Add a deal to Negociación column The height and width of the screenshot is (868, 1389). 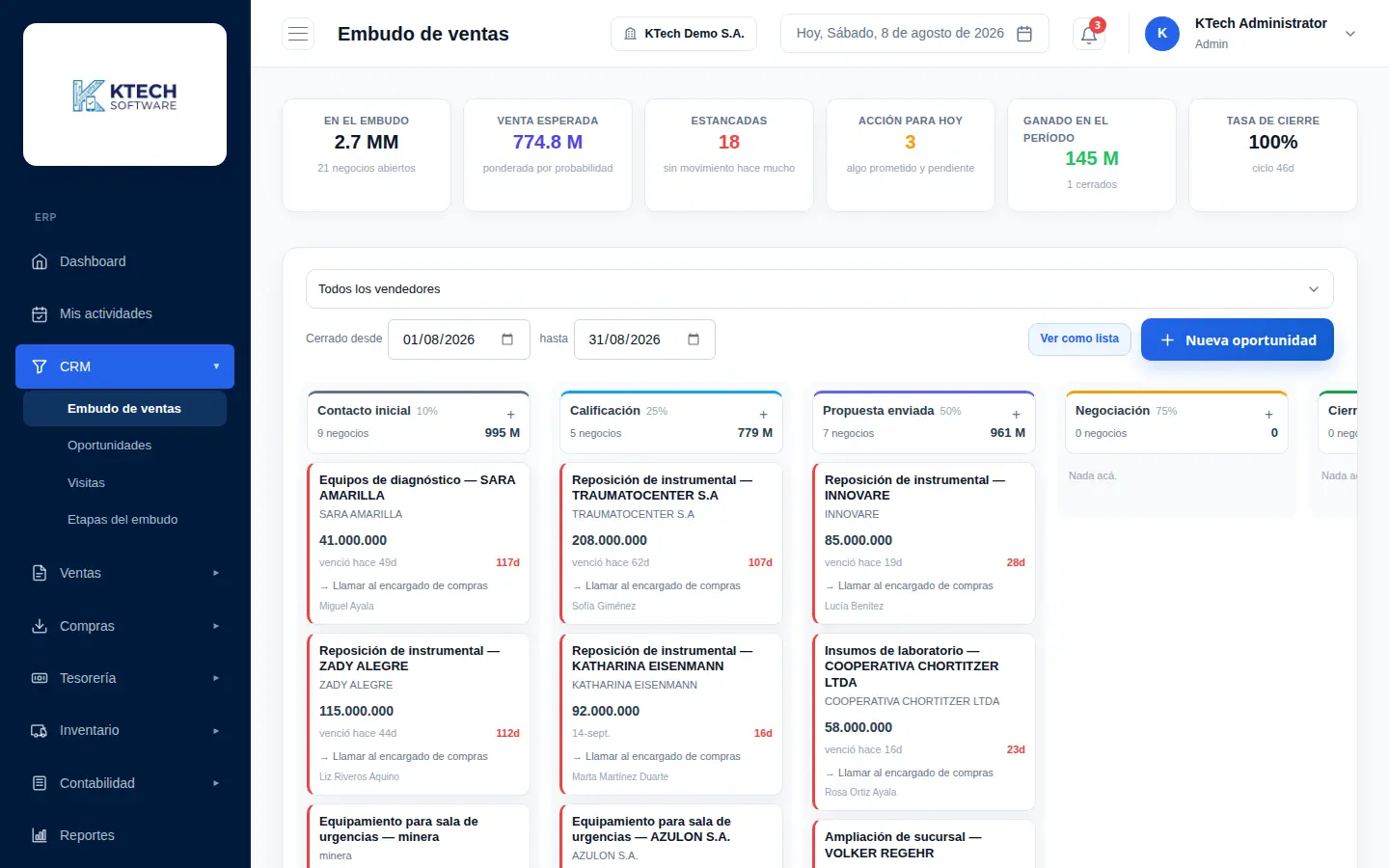click(x=1268, y=415)
